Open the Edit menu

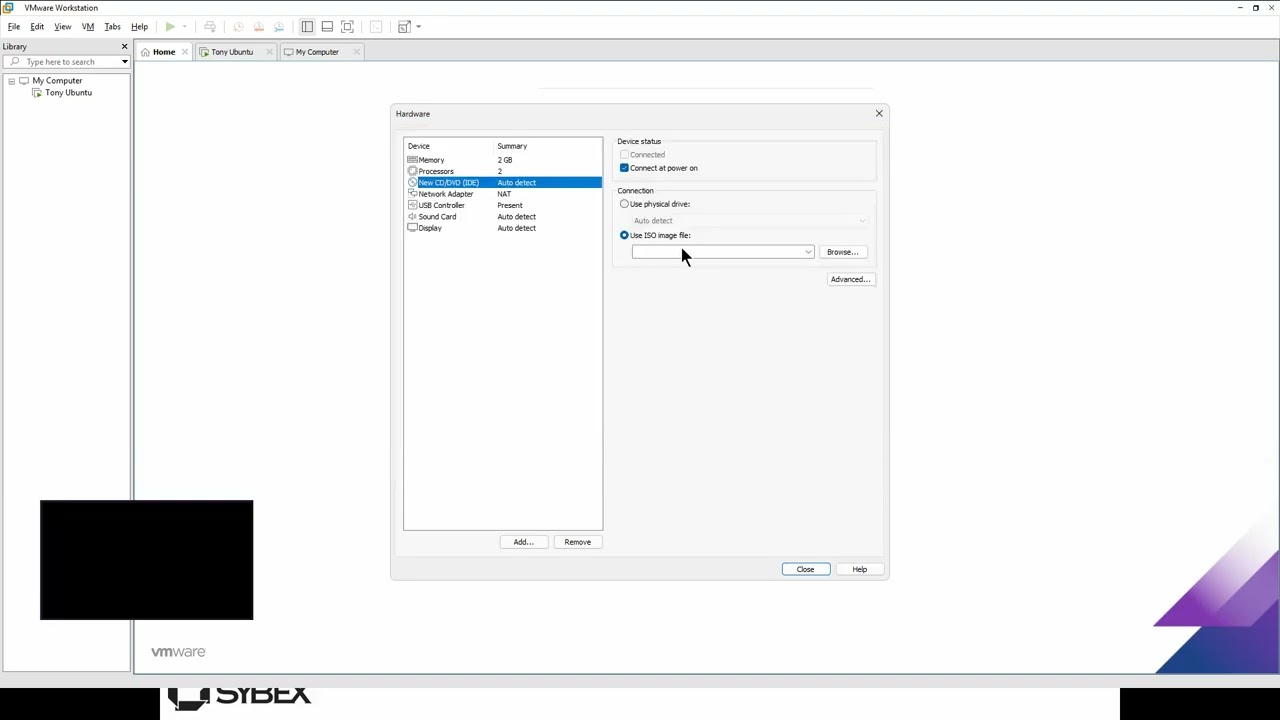point(37,27)
